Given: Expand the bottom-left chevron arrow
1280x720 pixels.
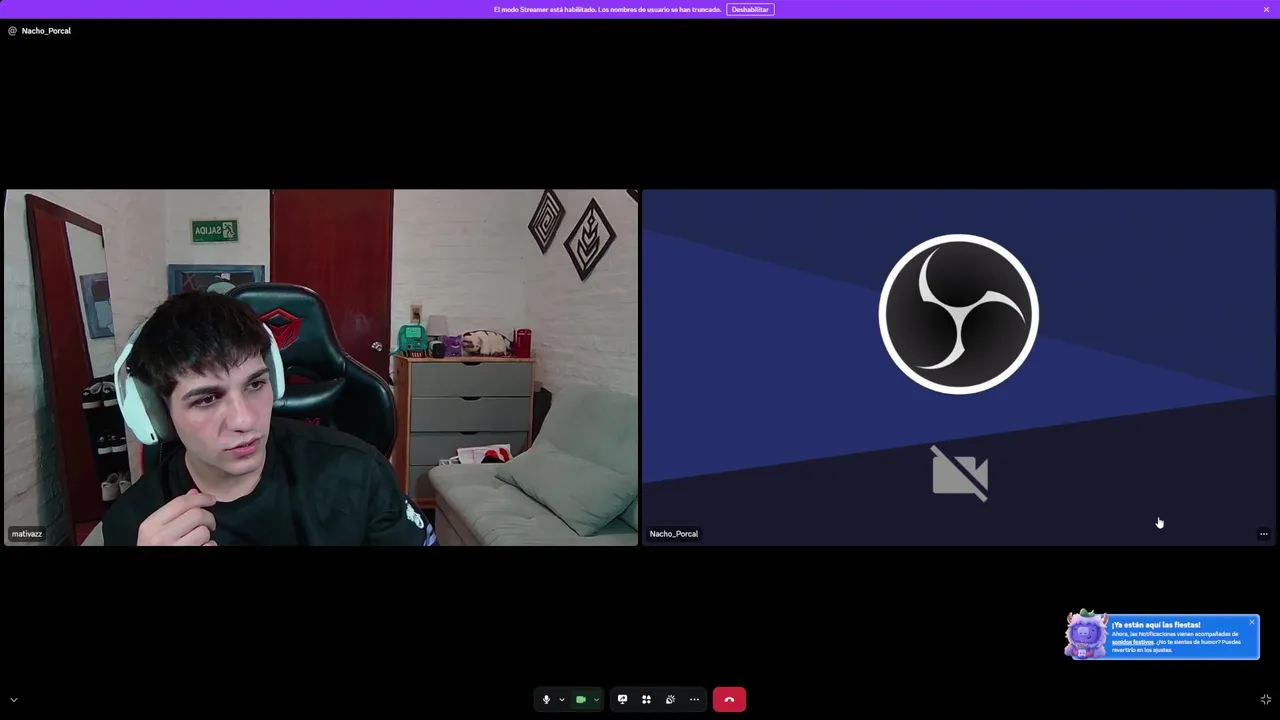Looking at the screenshot, I should [14, 699].
